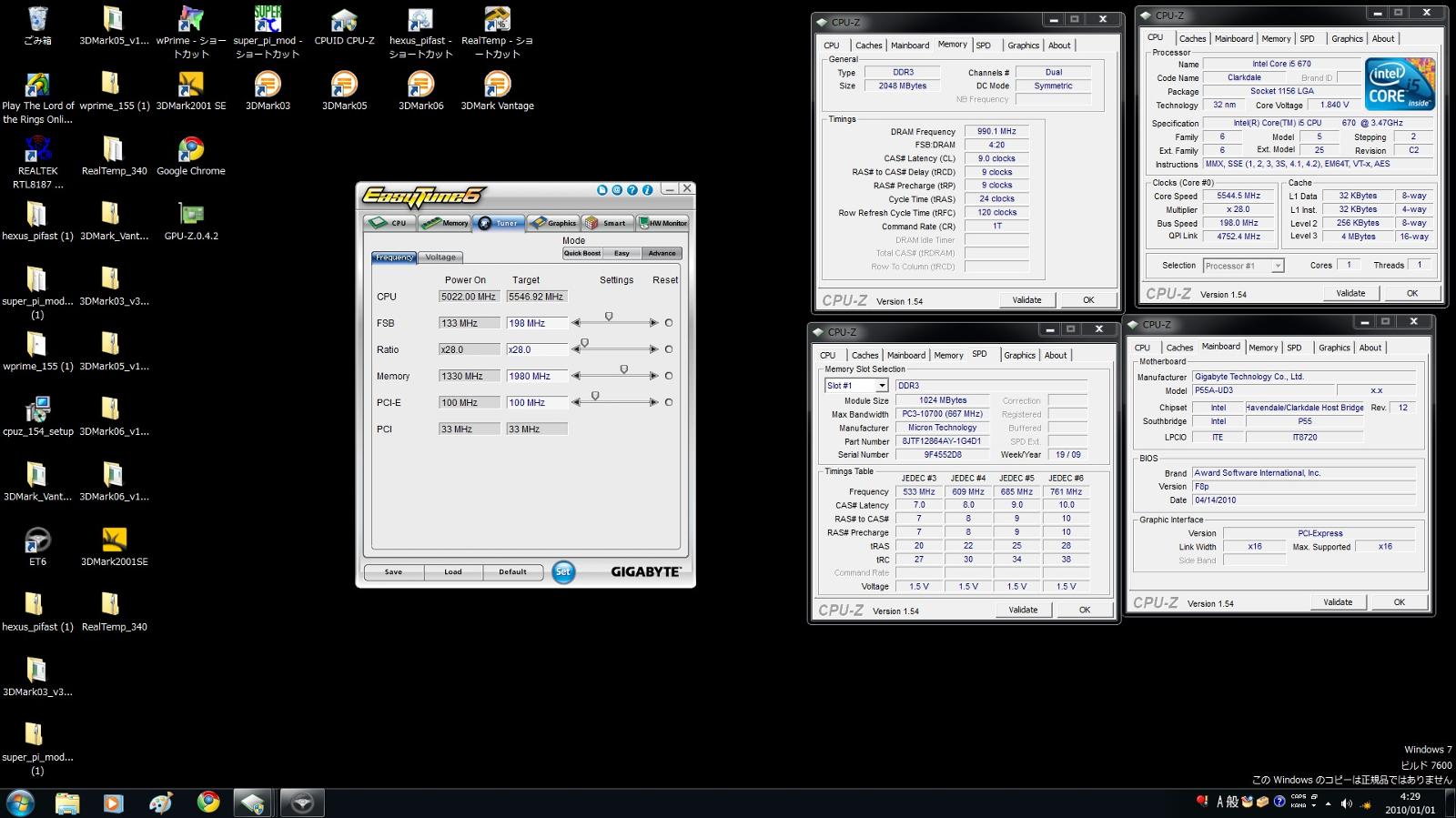Select the Google Chrome desktop icon
The width and height of the screenshot is (1456, 818).
pyautogui.click(x=191, y=156)
